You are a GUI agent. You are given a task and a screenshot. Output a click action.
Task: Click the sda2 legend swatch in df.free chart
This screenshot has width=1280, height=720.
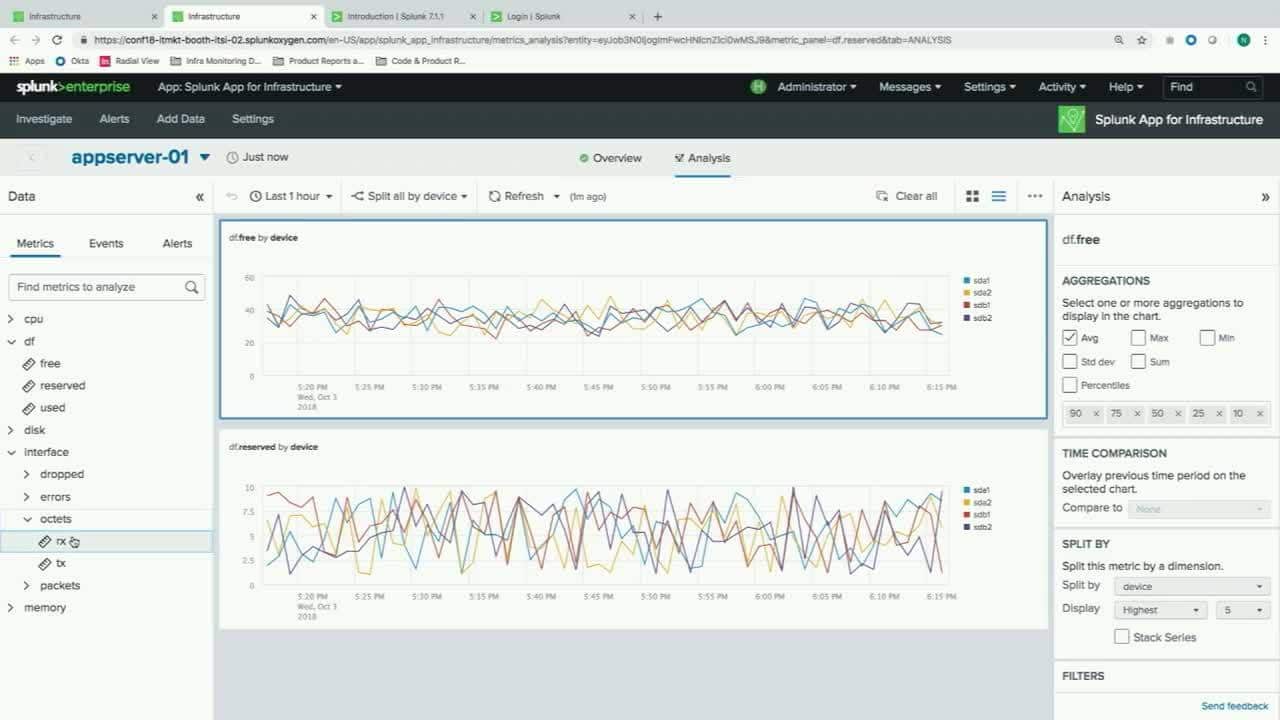(966, 293)
